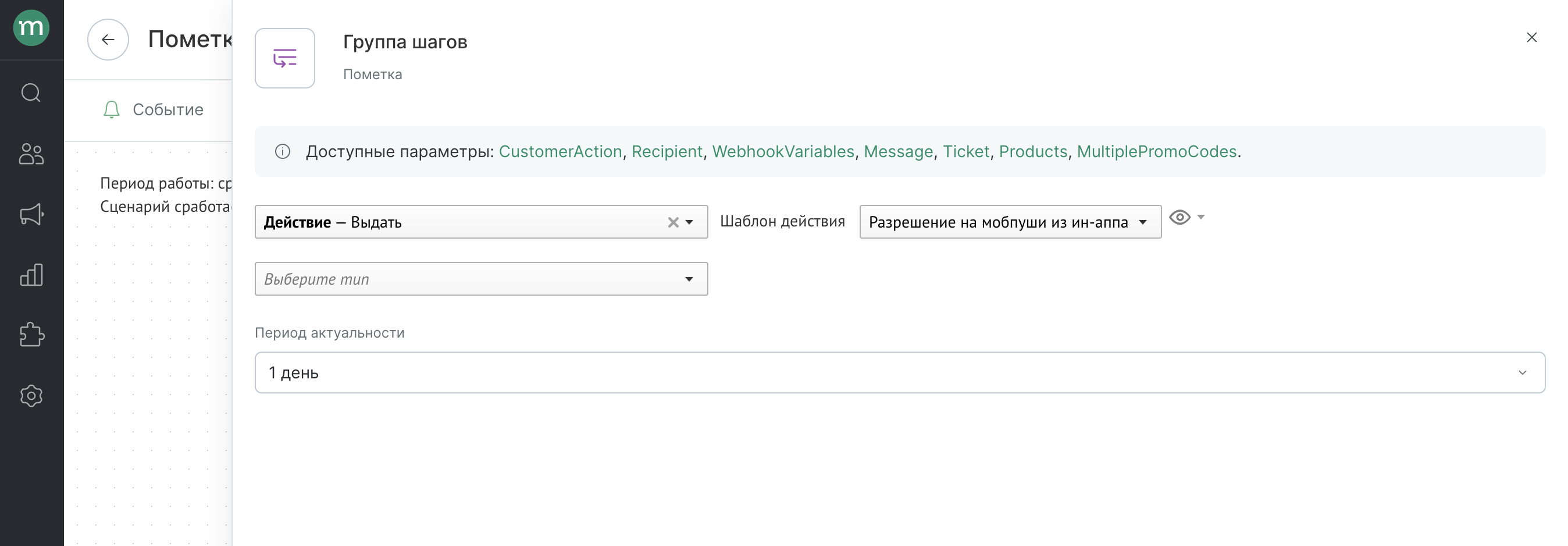Open the Период актуальности 1 день dropdown
Screen dimensions: 1568x546
click(899, 373)
